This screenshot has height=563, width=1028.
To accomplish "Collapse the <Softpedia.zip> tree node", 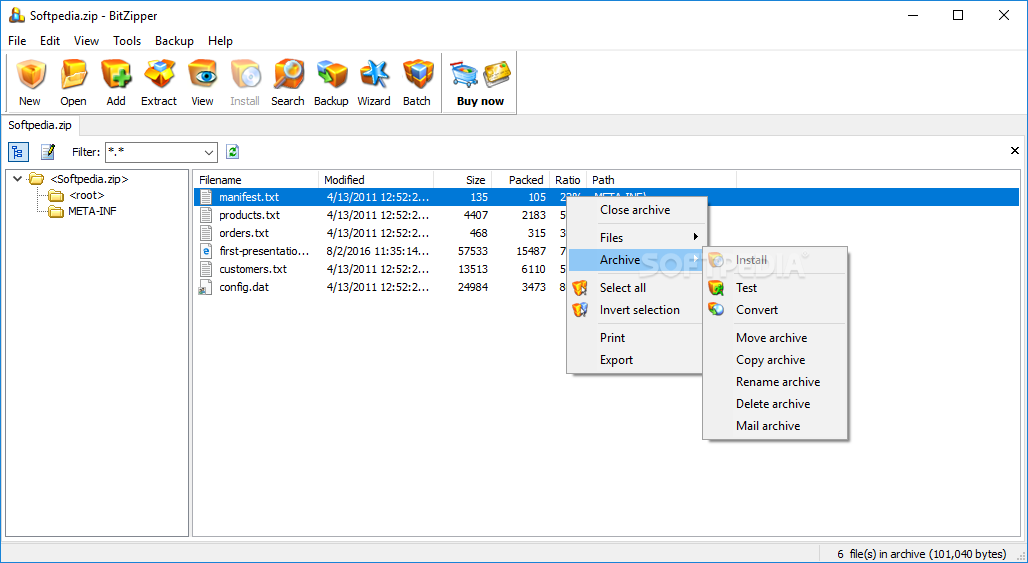I will pyautogui.click(x=17, y=178).
